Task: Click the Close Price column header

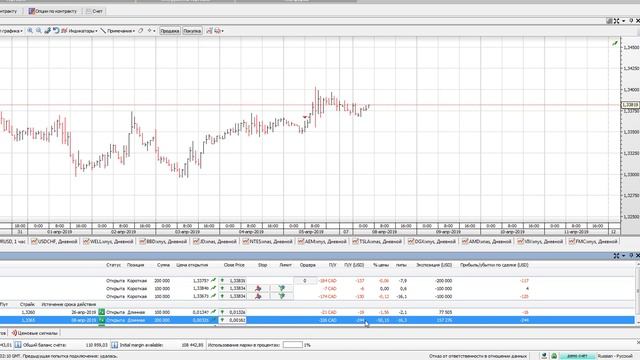Action: point(234,265)
